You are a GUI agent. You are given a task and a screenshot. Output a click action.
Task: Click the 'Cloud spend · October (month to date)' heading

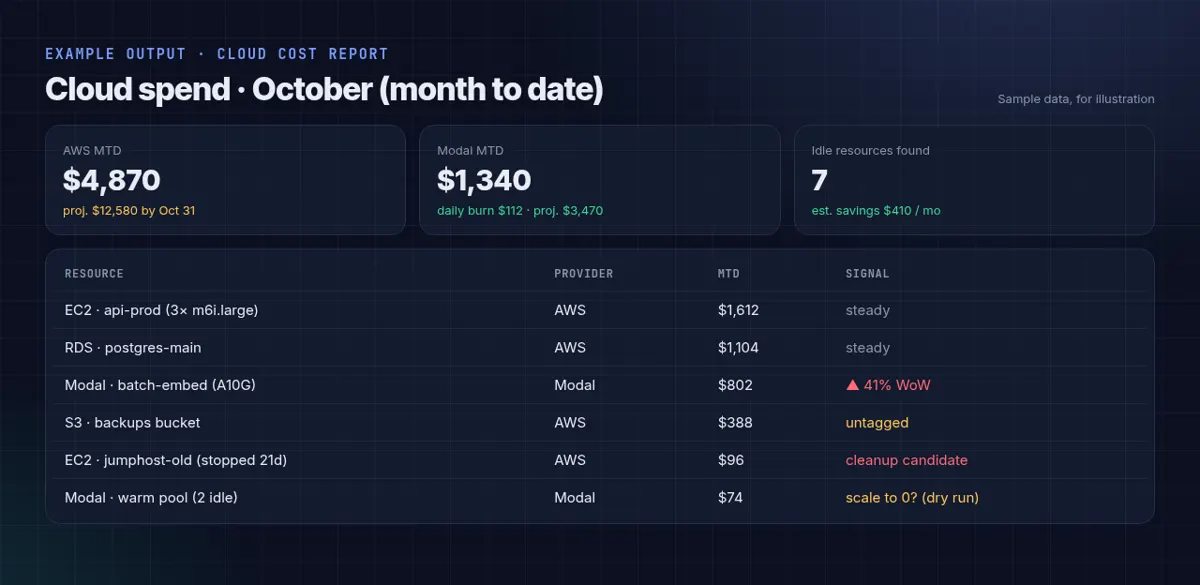pos(324,90)
